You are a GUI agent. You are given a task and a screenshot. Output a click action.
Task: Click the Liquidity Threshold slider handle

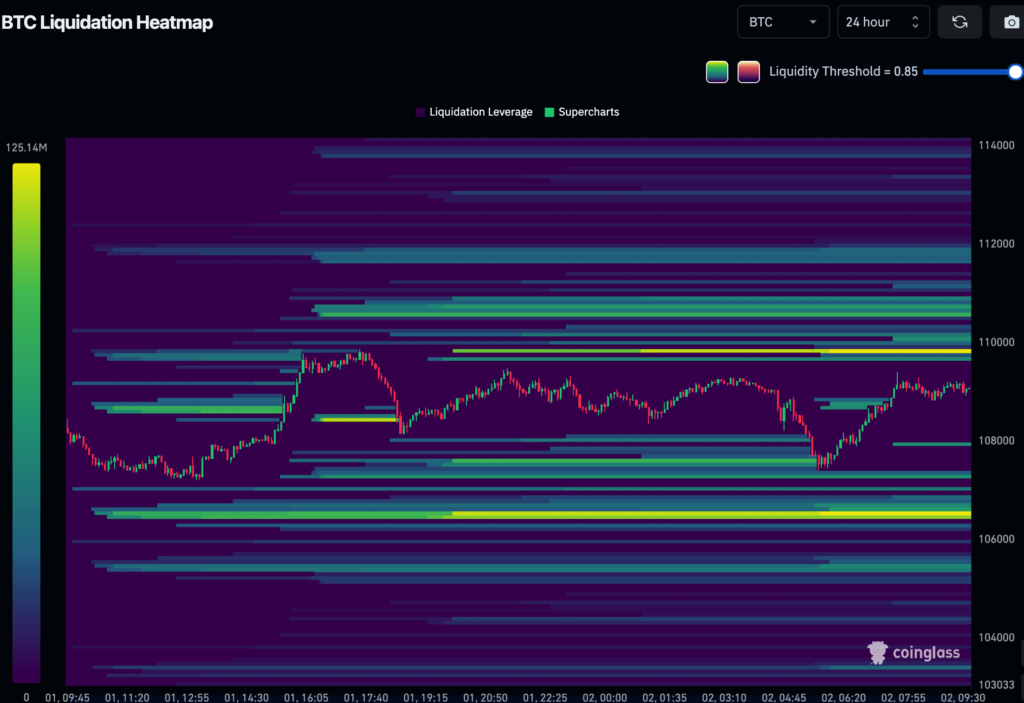(1016, 72)
